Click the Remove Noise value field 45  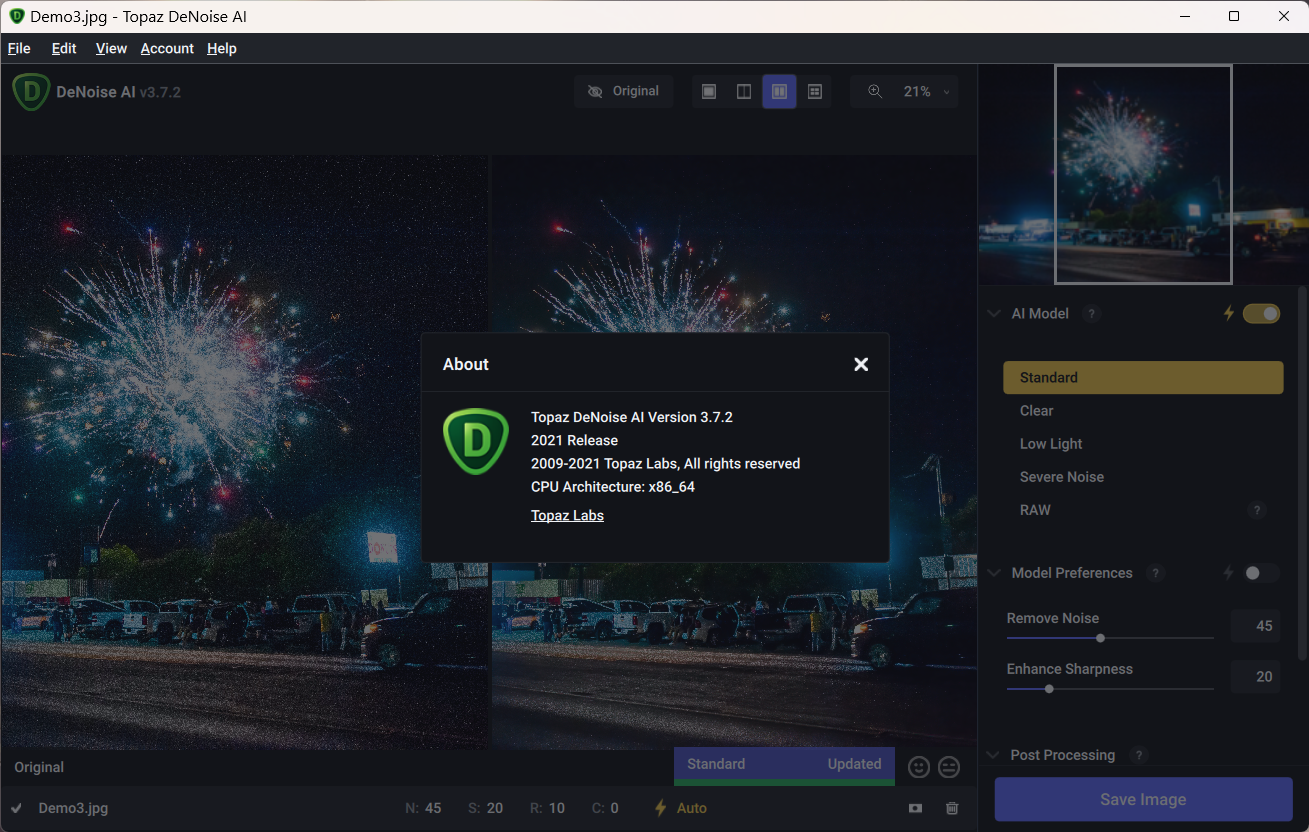(1256, 626)
